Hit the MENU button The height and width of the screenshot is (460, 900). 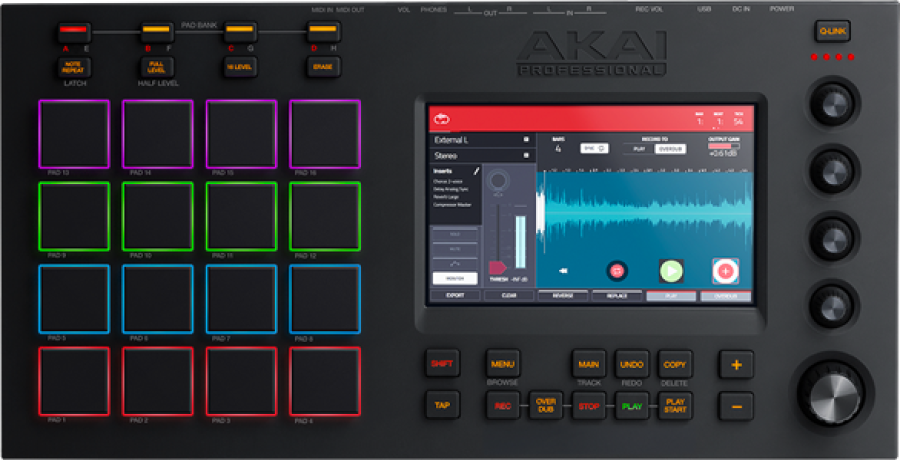click(503, 364)
